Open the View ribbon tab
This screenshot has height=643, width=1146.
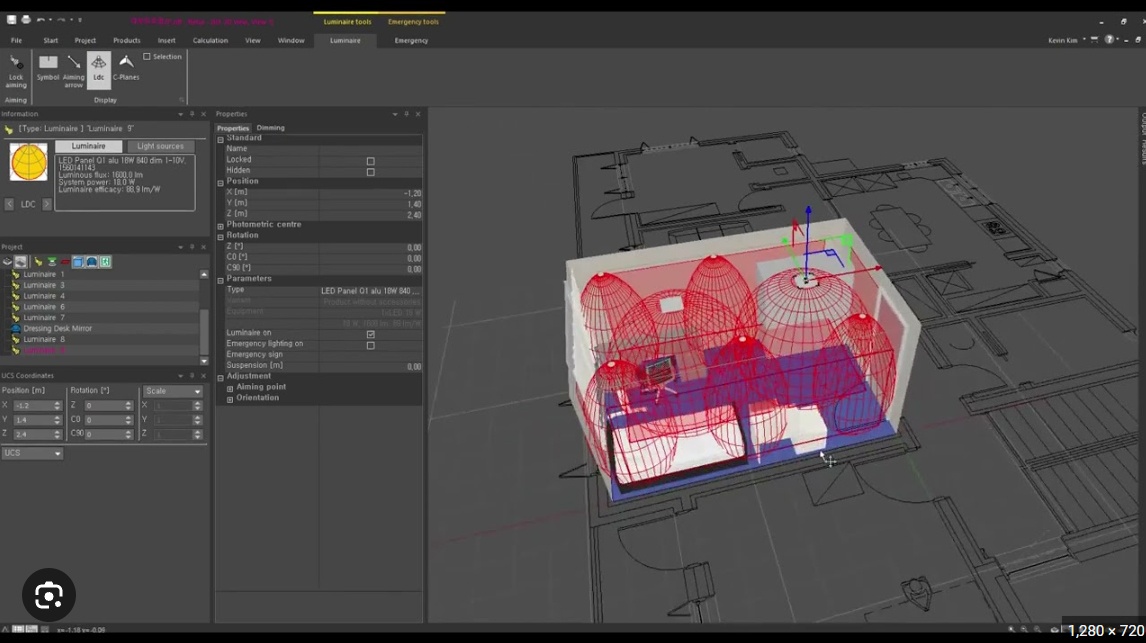point(253,40)
